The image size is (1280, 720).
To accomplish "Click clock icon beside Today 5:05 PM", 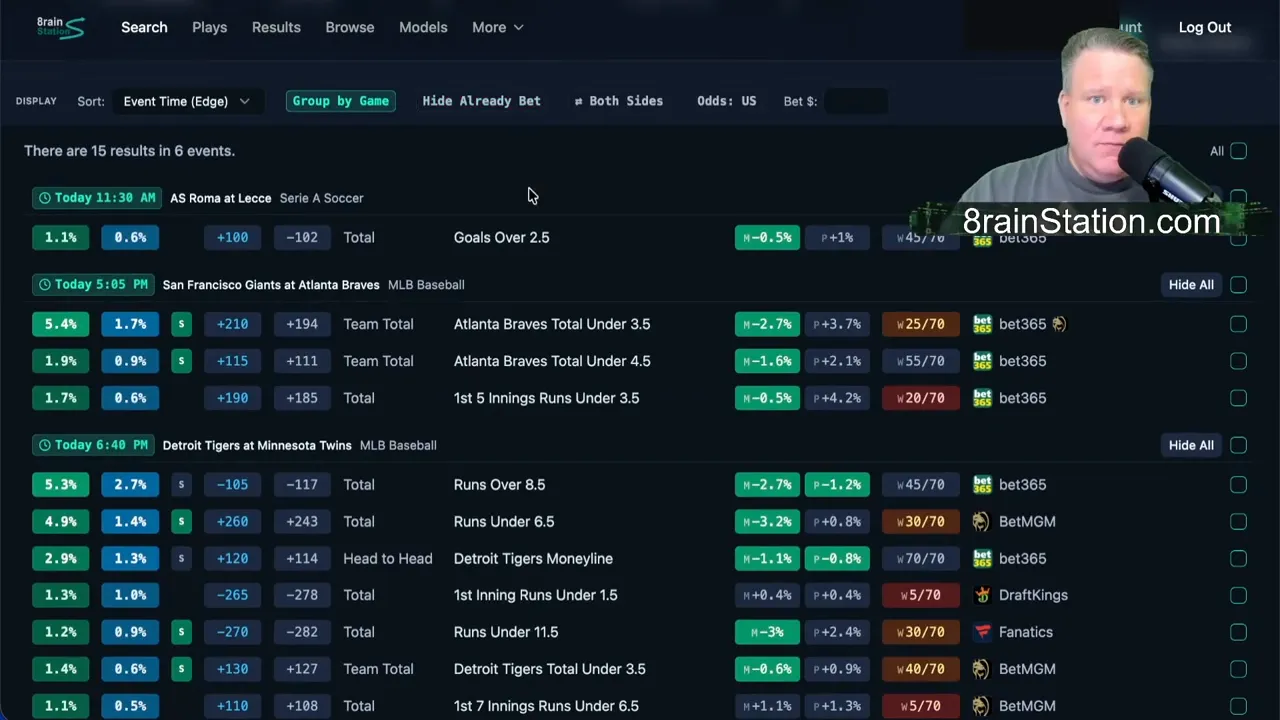I will 44,285.
